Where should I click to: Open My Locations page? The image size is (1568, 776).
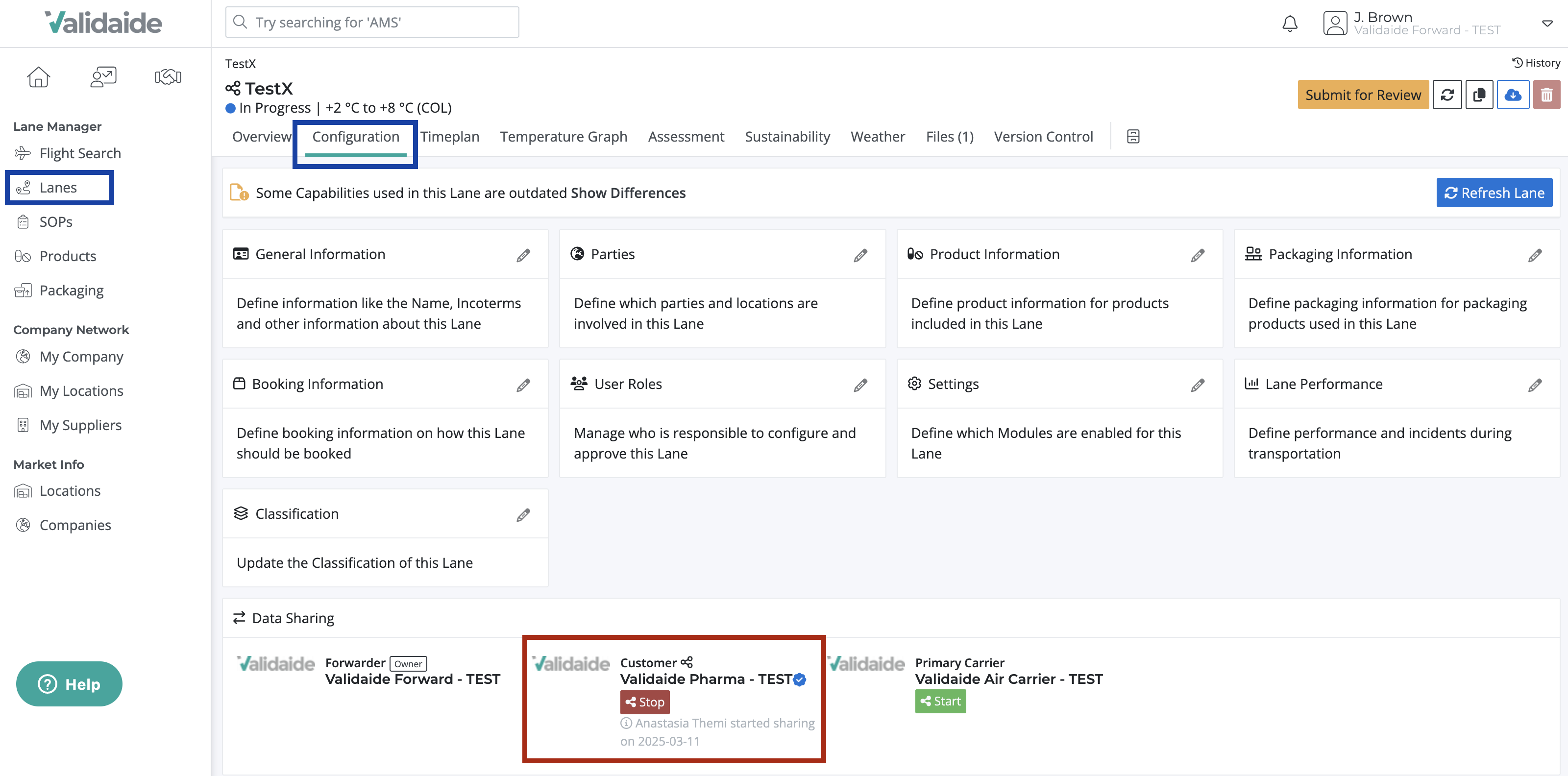69,391
